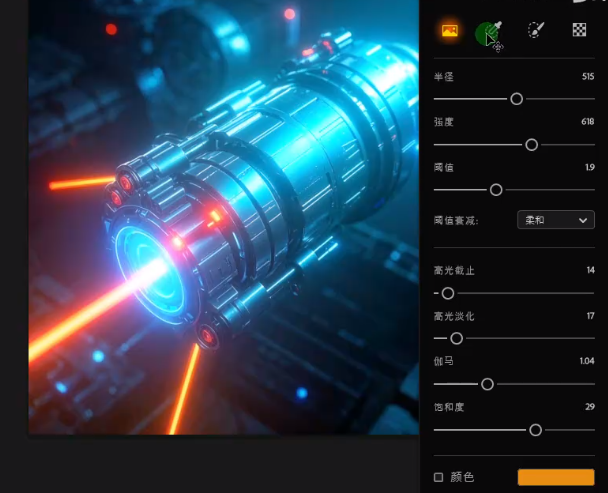Click the 高光截止 slider handle
Viewport: 608px width, 493px height.
448,293
